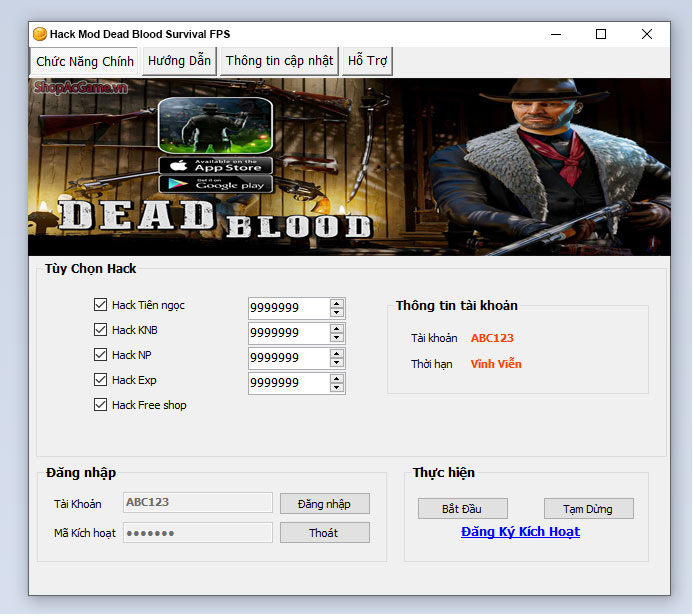Decrease the Hack NP value with down arrow

(337, 362)
